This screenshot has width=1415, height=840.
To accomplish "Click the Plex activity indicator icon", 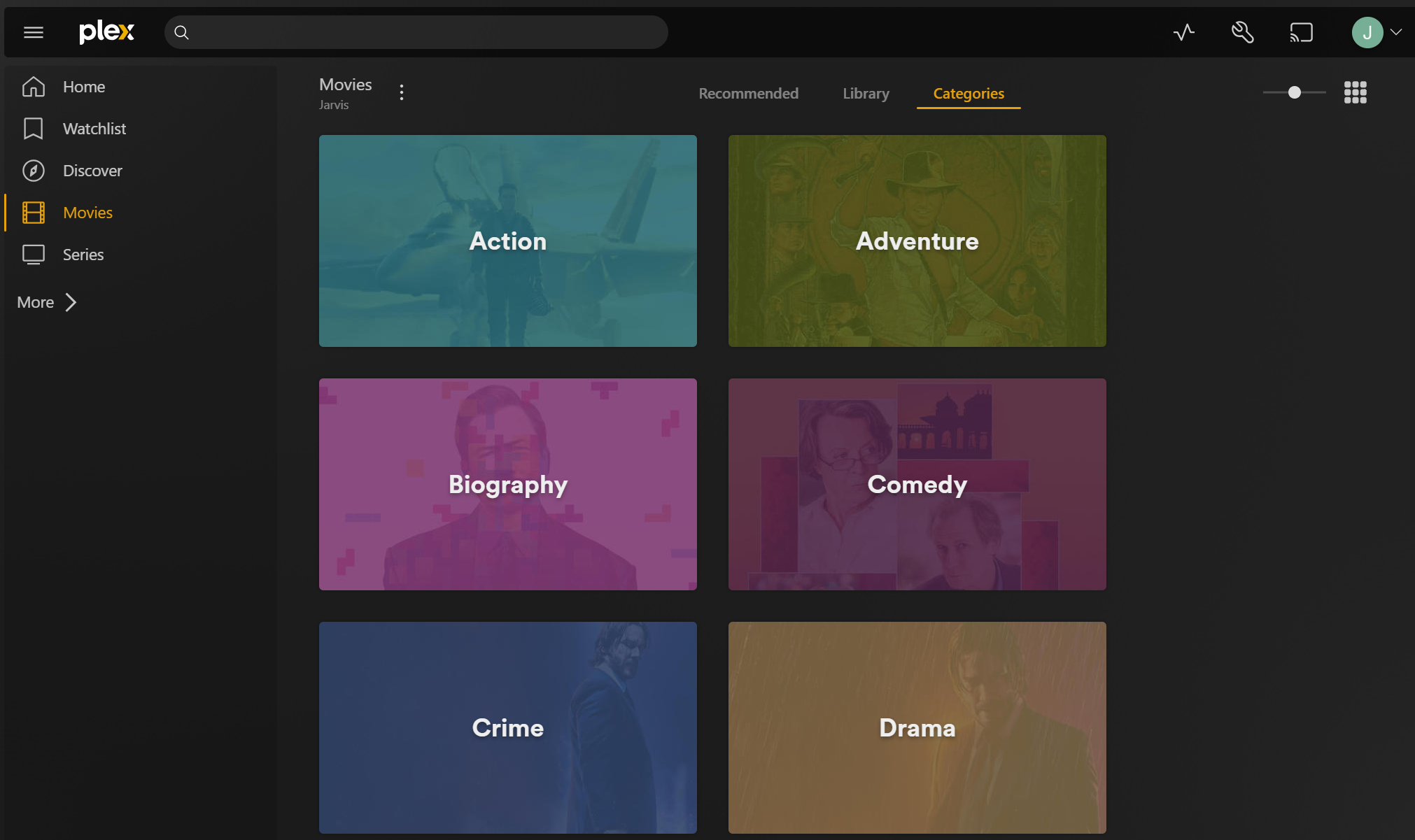I will coord(1184,31).
